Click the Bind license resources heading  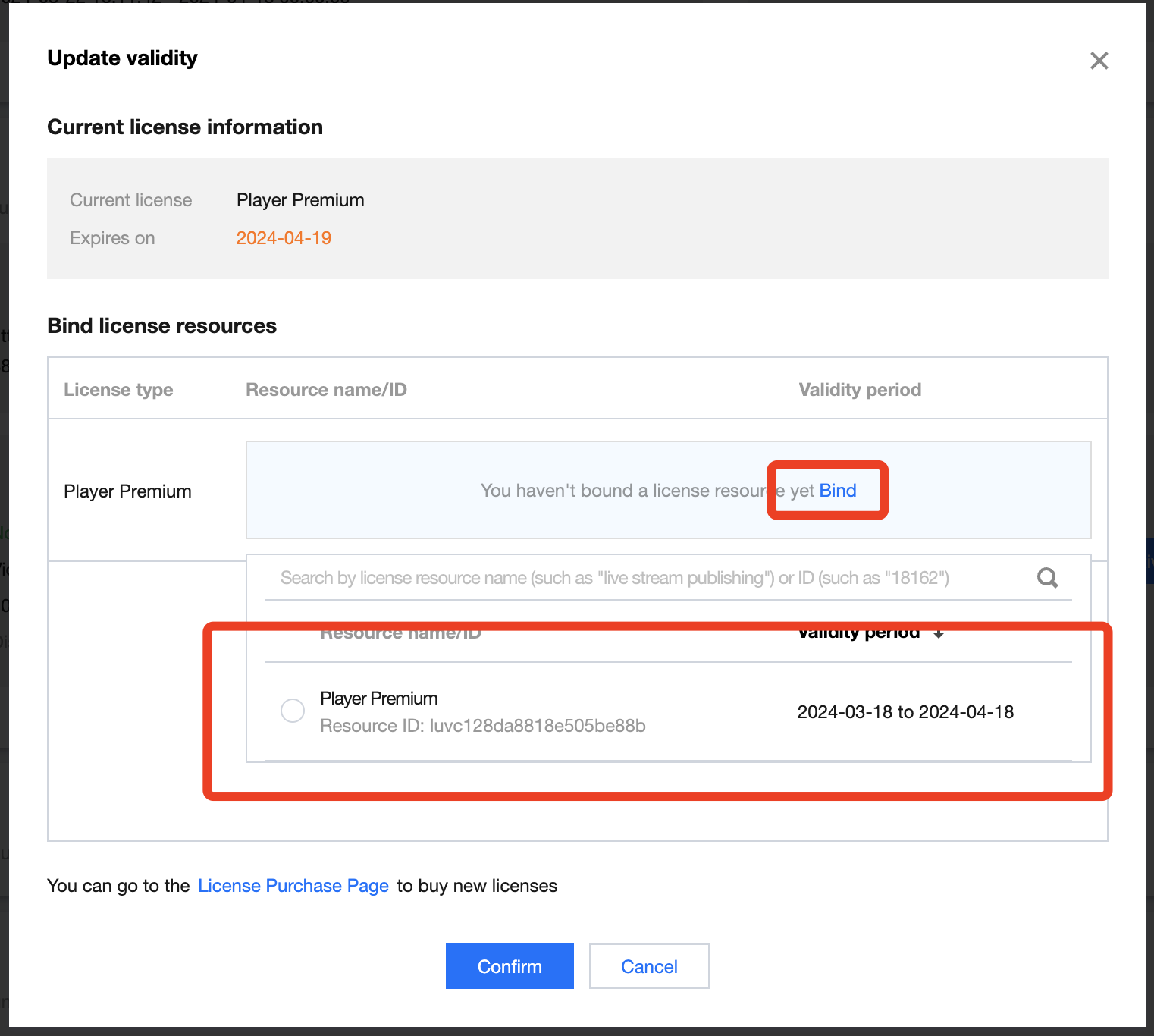pos(161,326)
